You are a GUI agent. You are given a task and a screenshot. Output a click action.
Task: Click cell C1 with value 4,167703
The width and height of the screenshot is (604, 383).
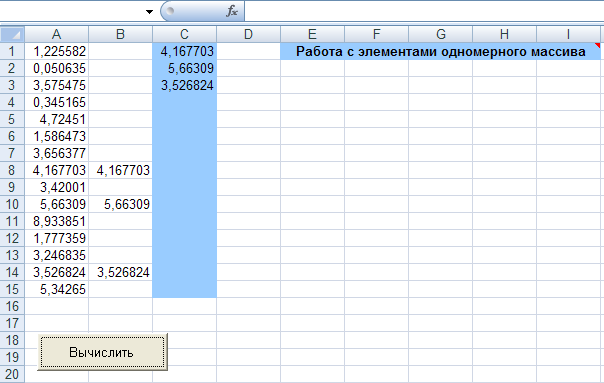[185, 51]
